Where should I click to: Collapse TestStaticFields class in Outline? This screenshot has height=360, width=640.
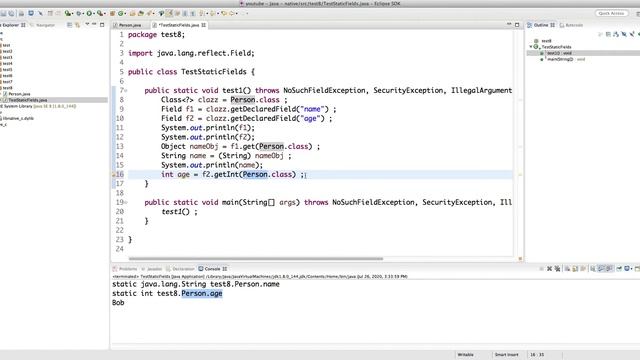tap(531, 47)
